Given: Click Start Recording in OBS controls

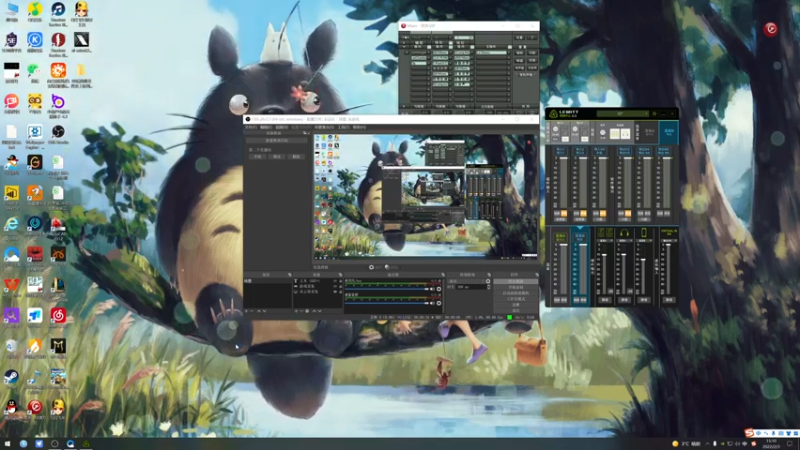Looking at the screenshot, I should click(516, 287).
